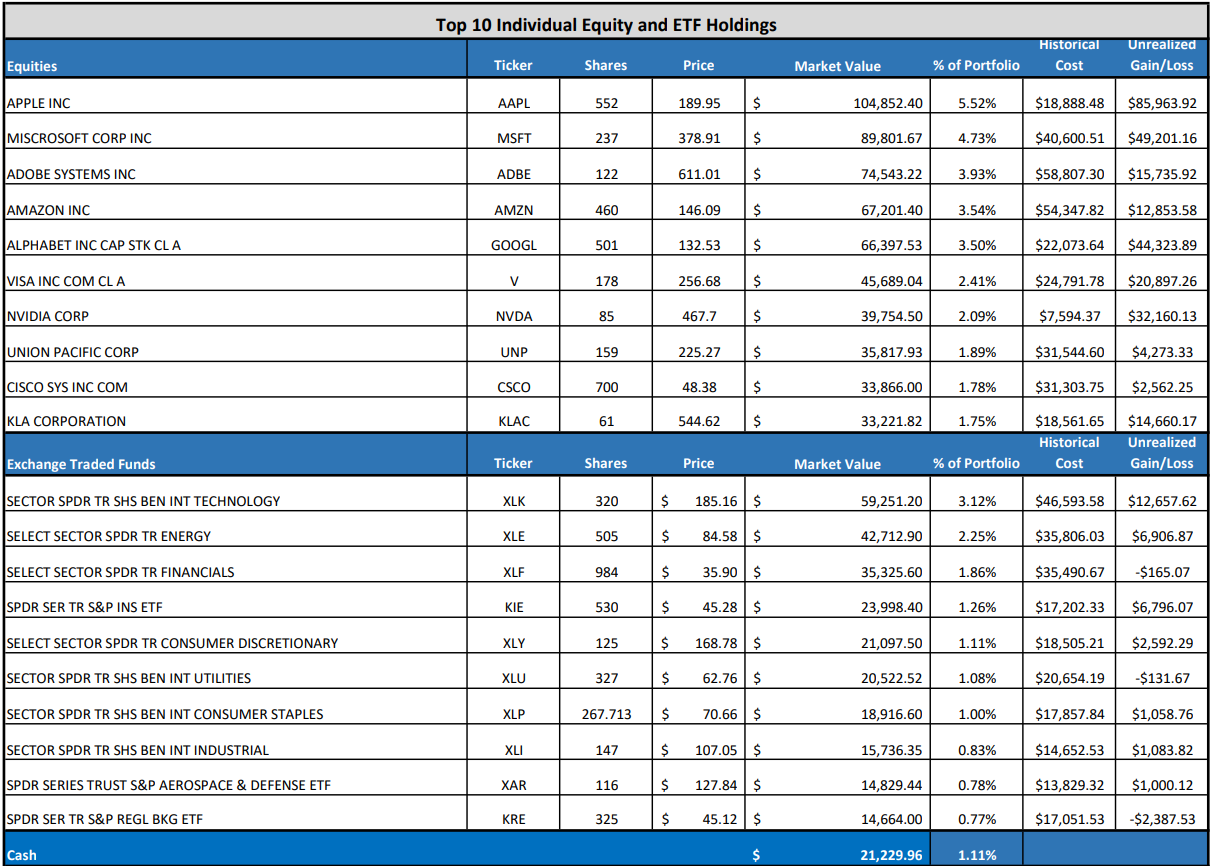The height and width of the screenshot is (866, 1211).
Task: Click SELECT SECTOR SPDR TR FINANCIALS name
Action: click(x=120, y=572)
